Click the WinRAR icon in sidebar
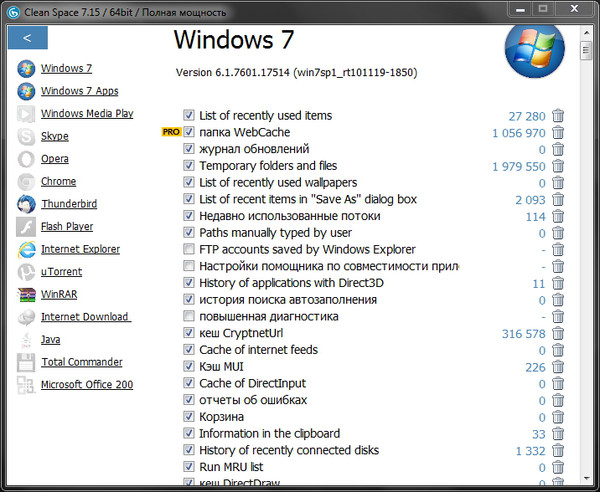Viewport: 600px width, 492px height. [x=25, y=294]
